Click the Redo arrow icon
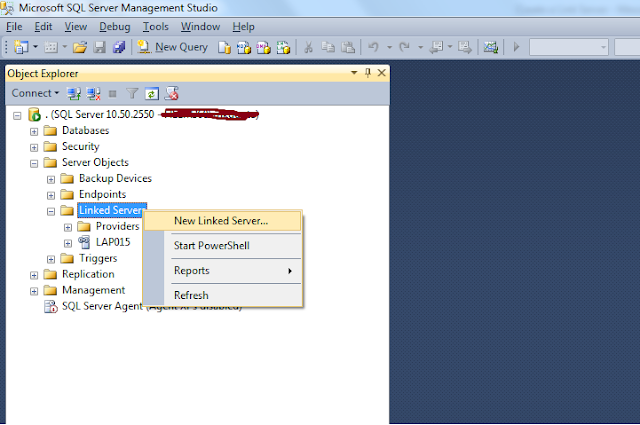This screenshot has width=640, height=425. (x=404, y=47)
